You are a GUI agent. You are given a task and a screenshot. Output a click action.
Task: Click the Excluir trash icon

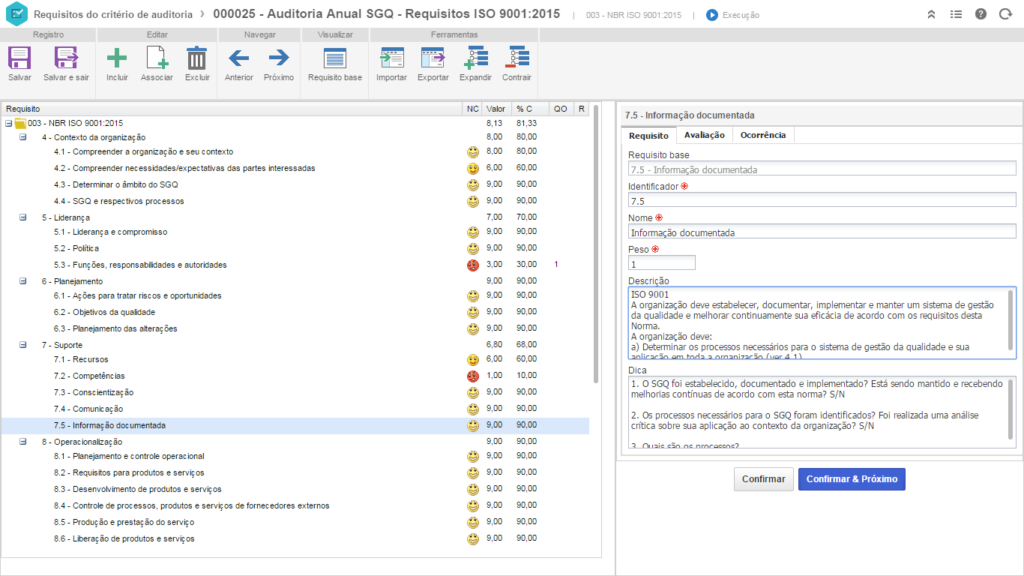(197, 58)
